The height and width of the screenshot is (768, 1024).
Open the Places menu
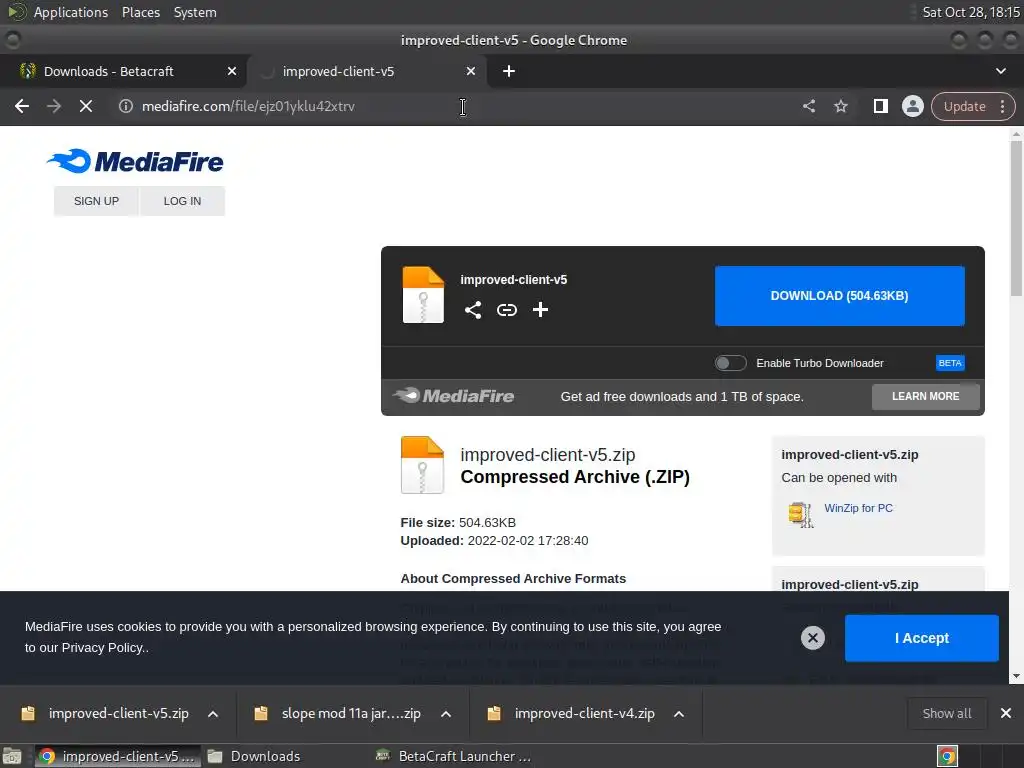pyautogui.click(x=141, y=12)
